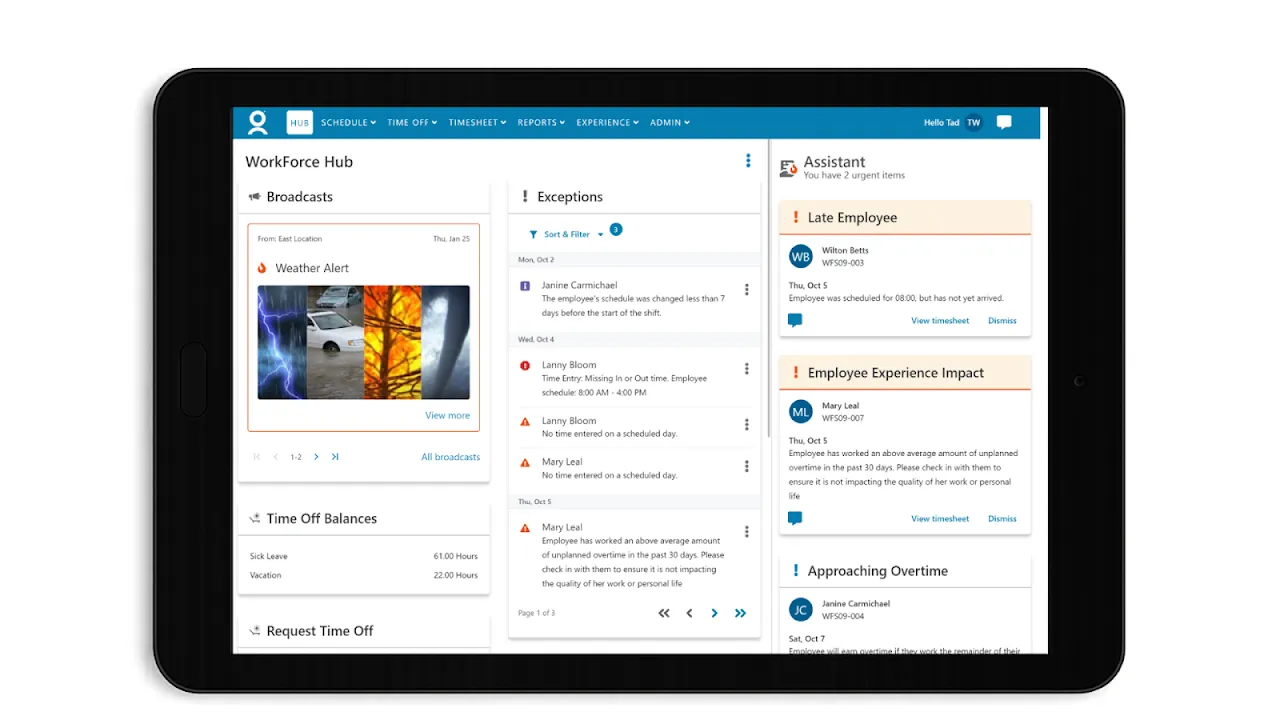
Task: View timesheet for Mary Leal in Assistant
Action: tap(940, 519)
